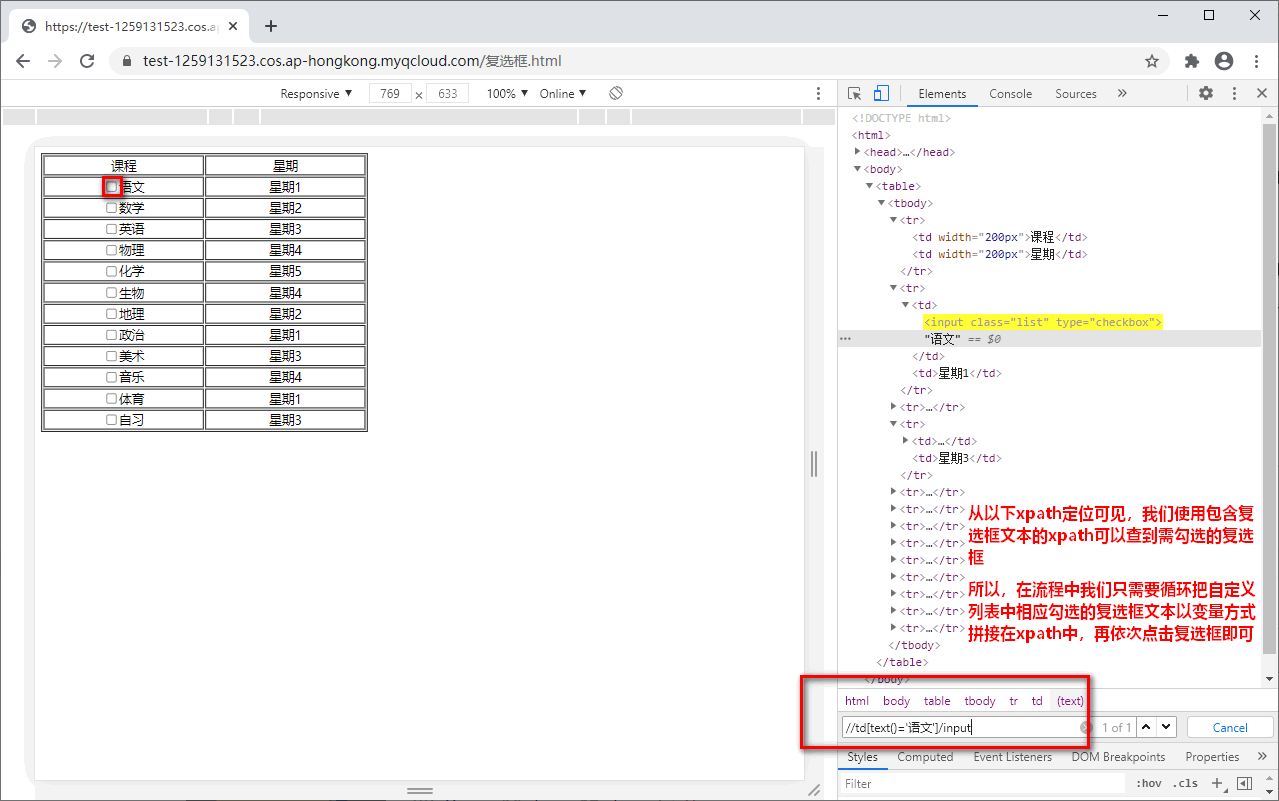Open the Computed styles tab
The height and width of the screenshot is (801, 1279).
(x=925, y=757)
